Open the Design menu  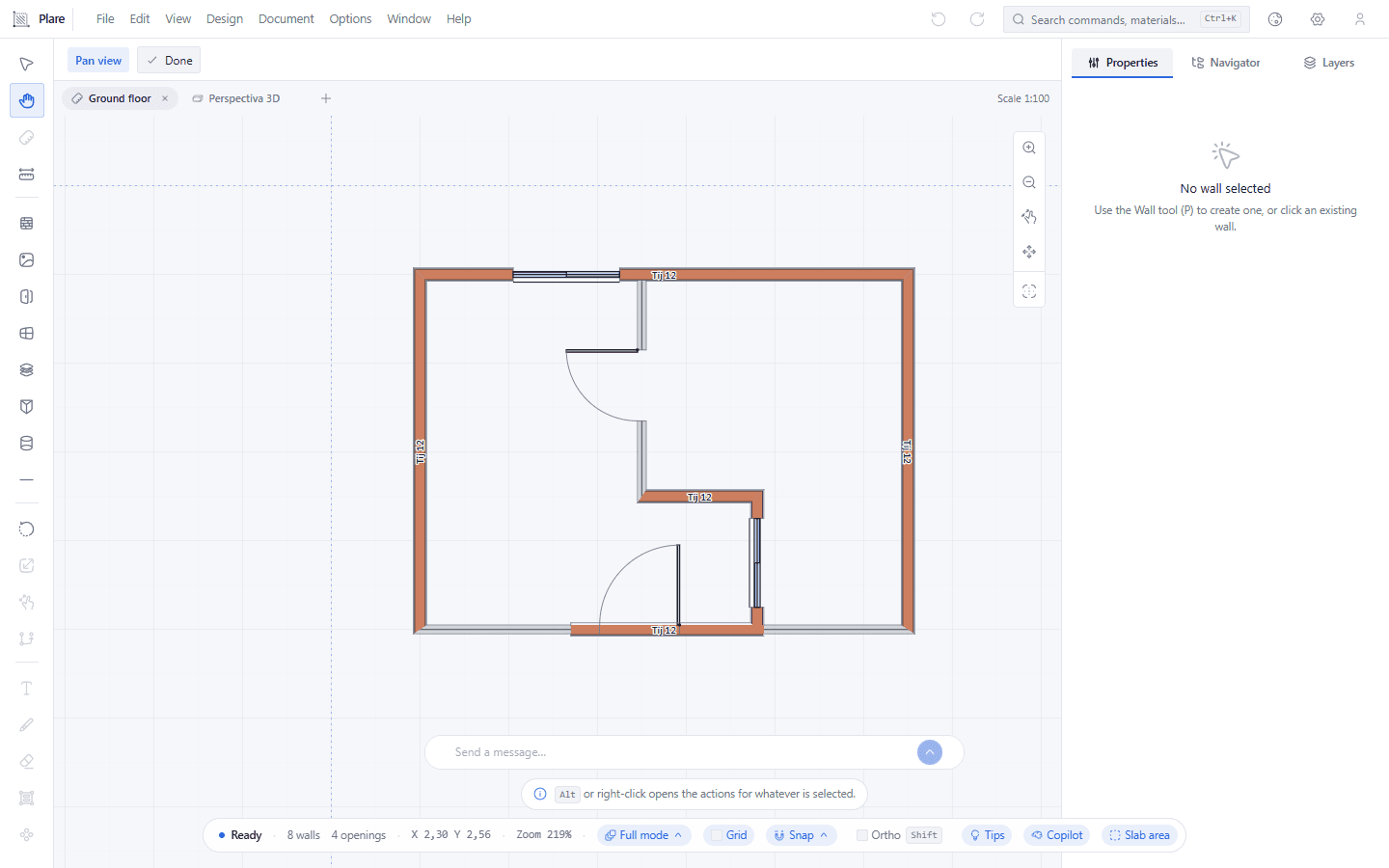pyautogui.click(x=225, y=19)
